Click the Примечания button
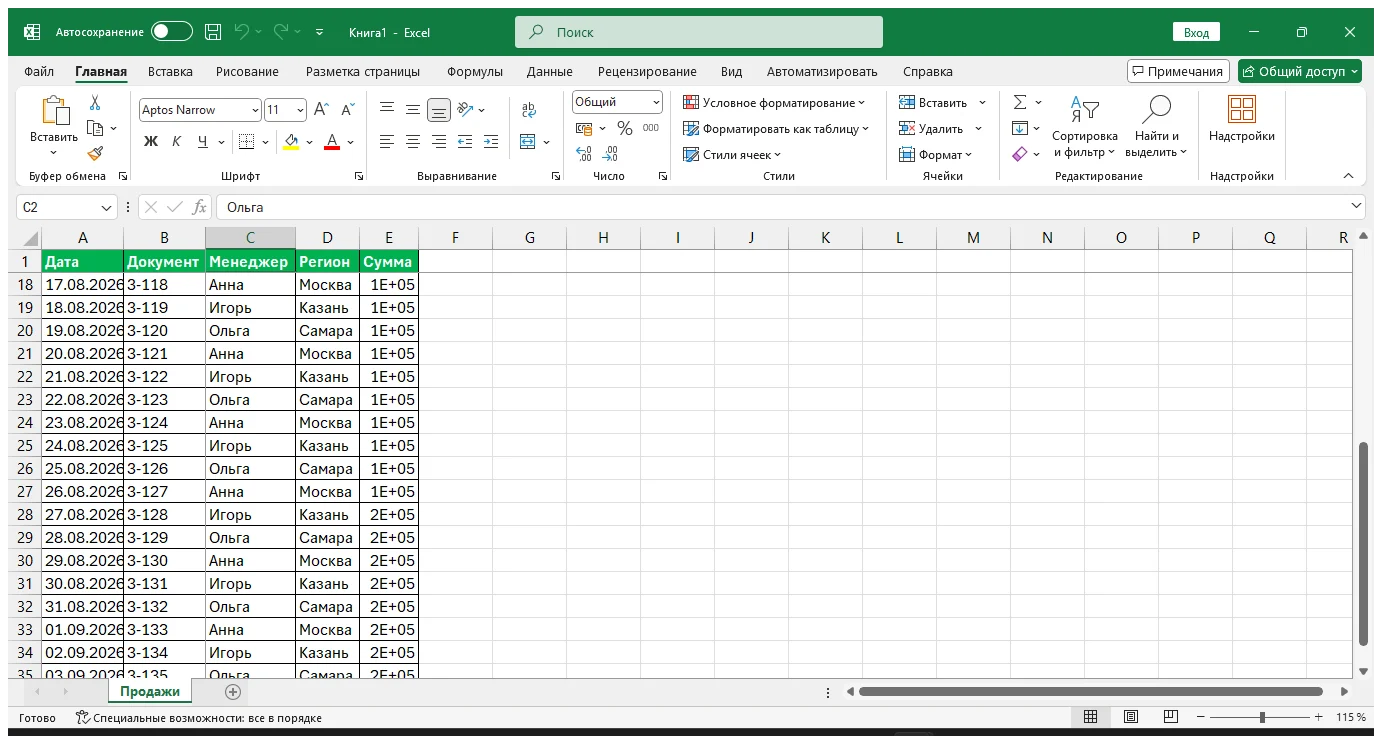The height and width of the screenshot is (736, 1382). click(1178, 71)
